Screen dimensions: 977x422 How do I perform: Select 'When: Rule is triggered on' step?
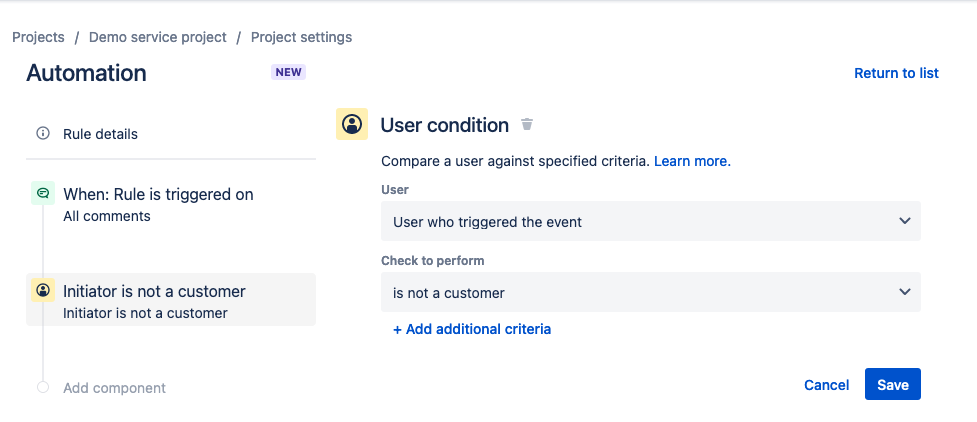tap(158, 194)
